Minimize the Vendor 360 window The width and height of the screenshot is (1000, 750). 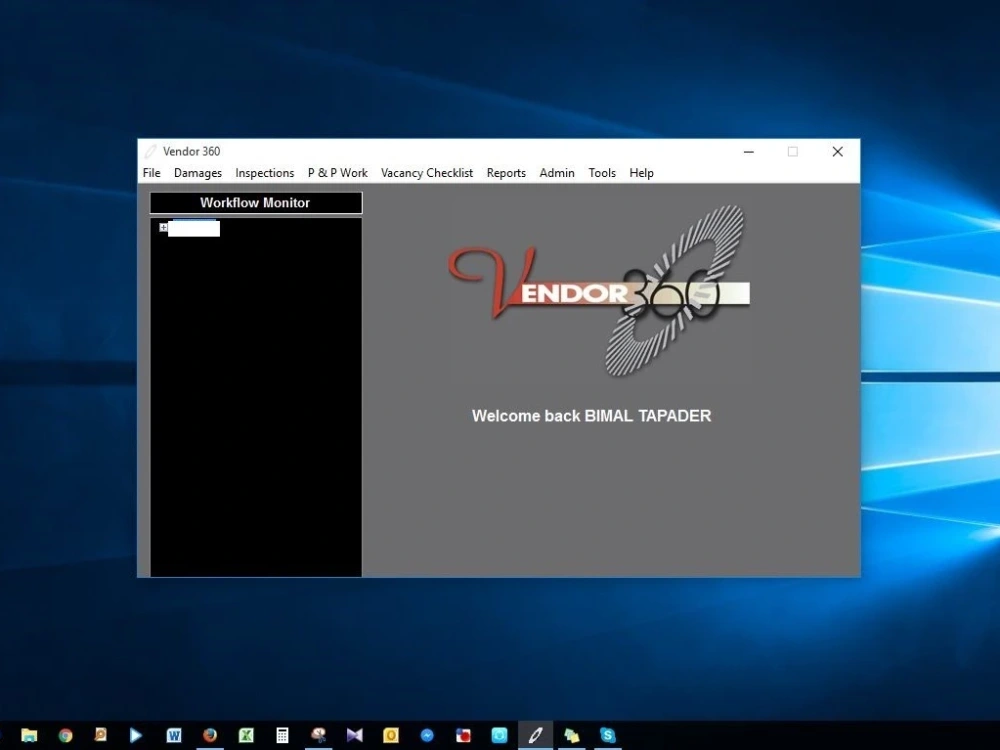(749, 152)
